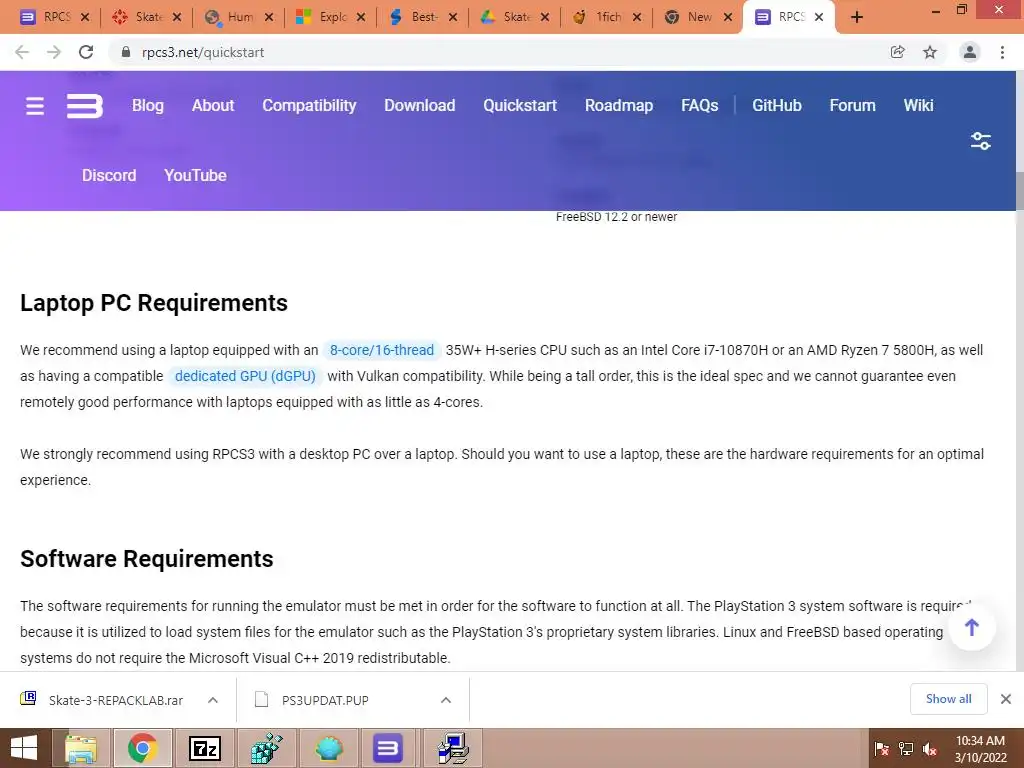Open the Discord link in header
This screenshot has width=1024, height=768.
click(109, 175)
